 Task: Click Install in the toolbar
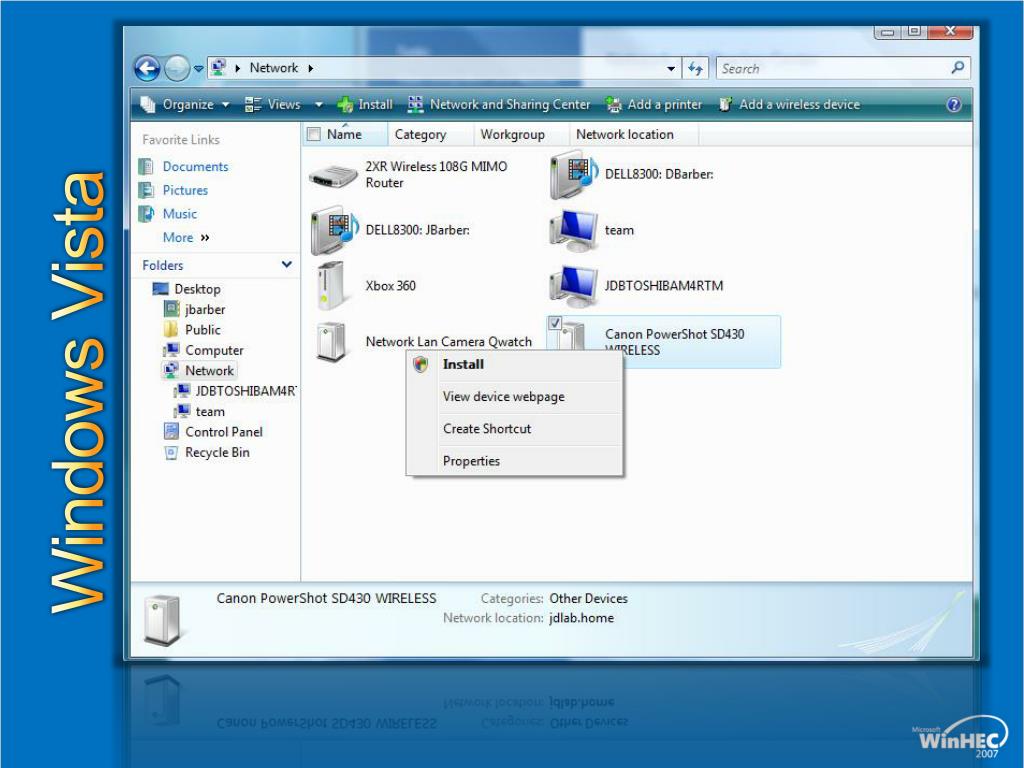click(365, 104)
